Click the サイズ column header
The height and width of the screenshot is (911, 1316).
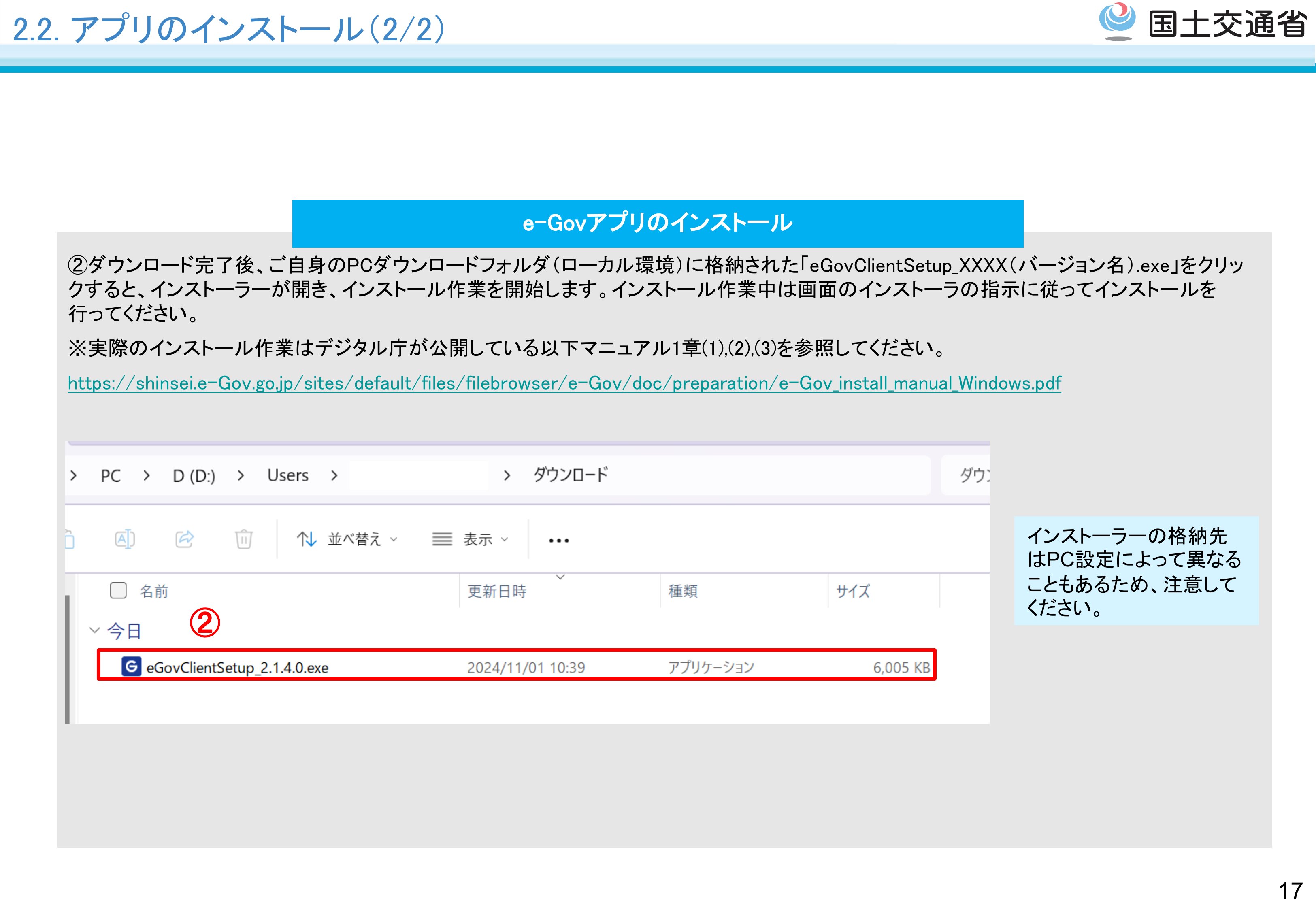tap(853, 591)
